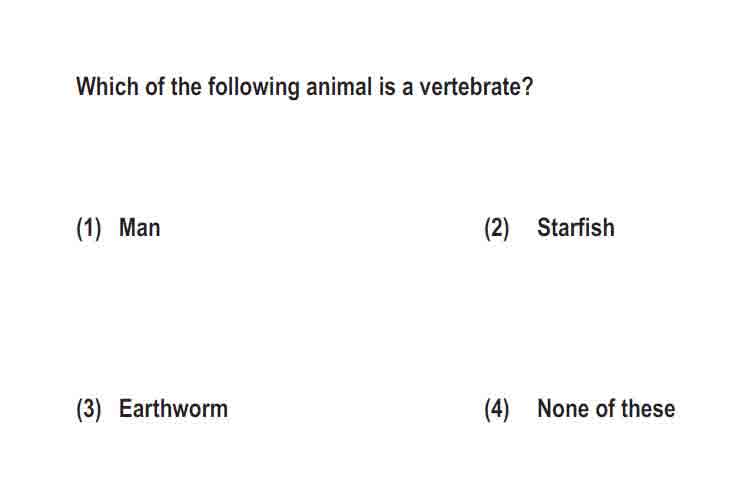Click the (1) option number

coord(89,228)
